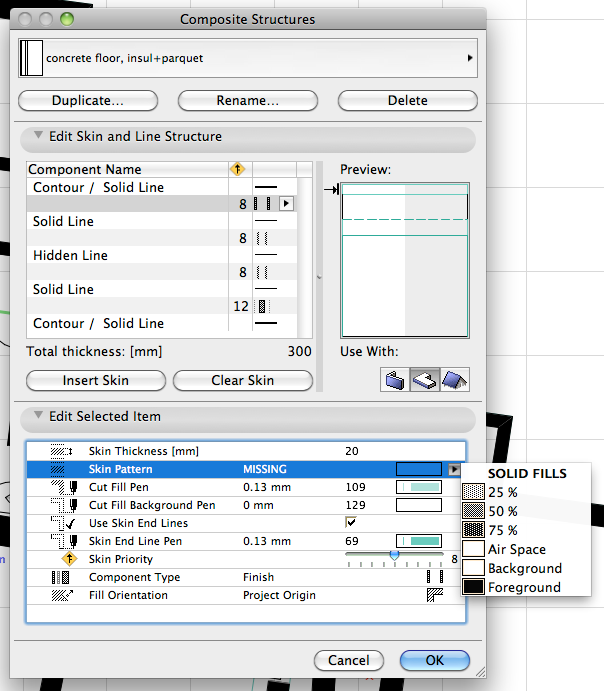
Task: Open the Skin Pattern arrow popup
Action: [454, 469]
